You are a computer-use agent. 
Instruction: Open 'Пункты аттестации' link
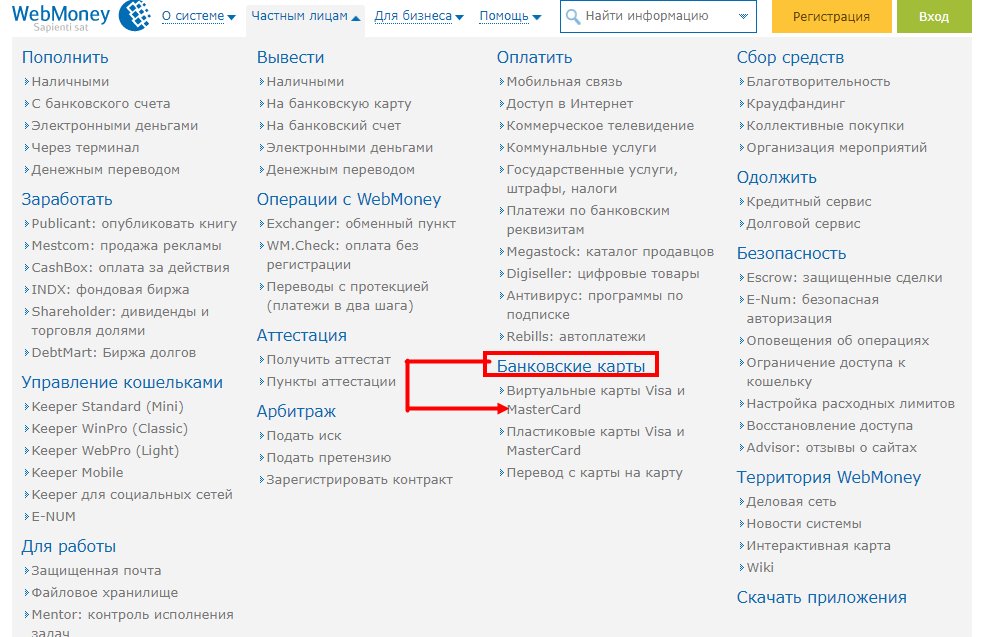point(331,382)
